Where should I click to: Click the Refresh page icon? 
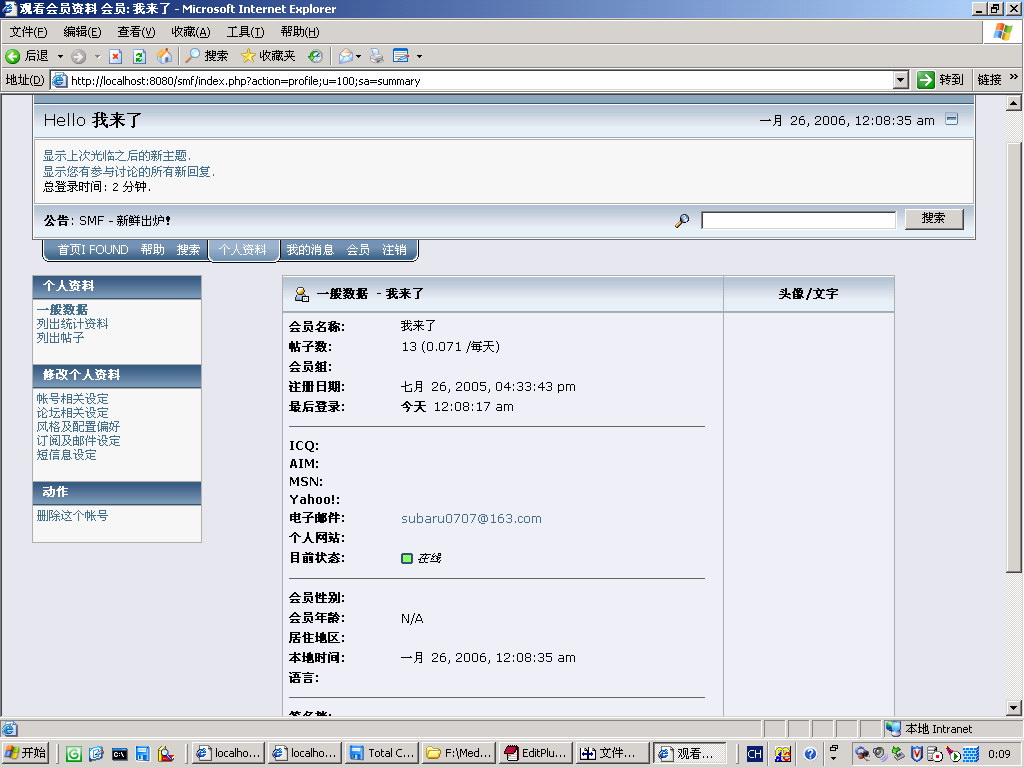(139, 57)
